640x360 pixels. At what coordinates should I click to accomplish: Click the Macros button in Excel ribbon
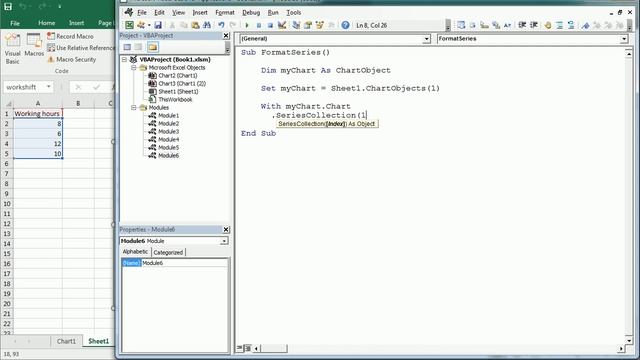[x=34, y=45]
